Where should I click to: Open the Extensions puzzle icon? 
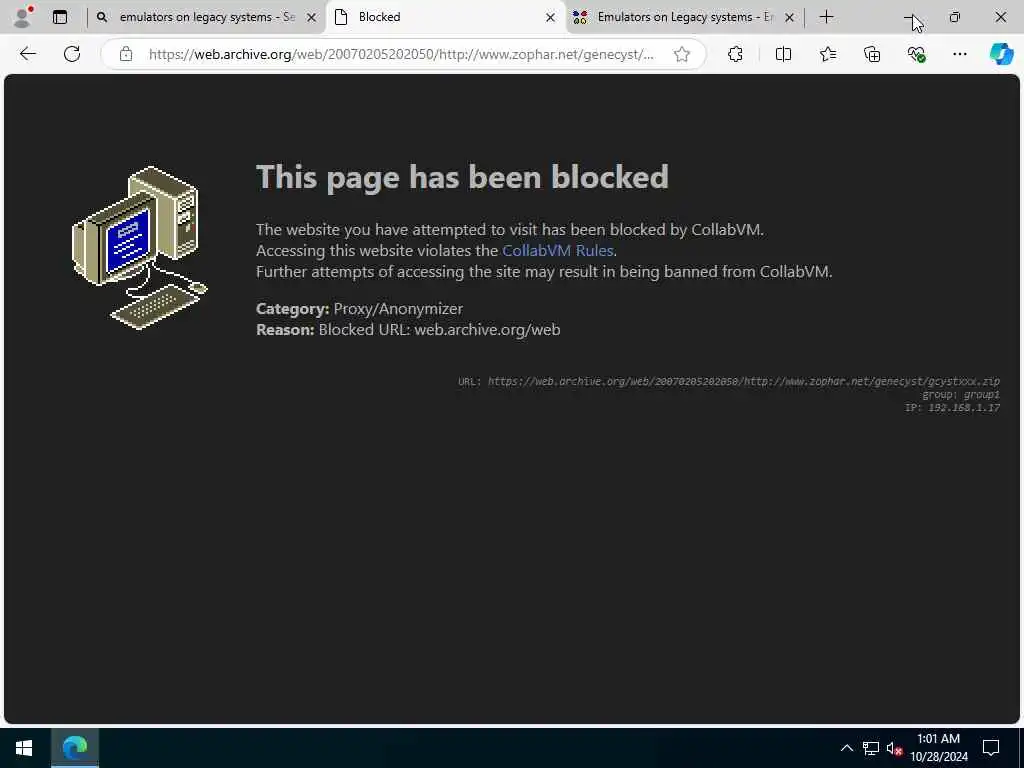pyautogui.click(x=735, y=54)
